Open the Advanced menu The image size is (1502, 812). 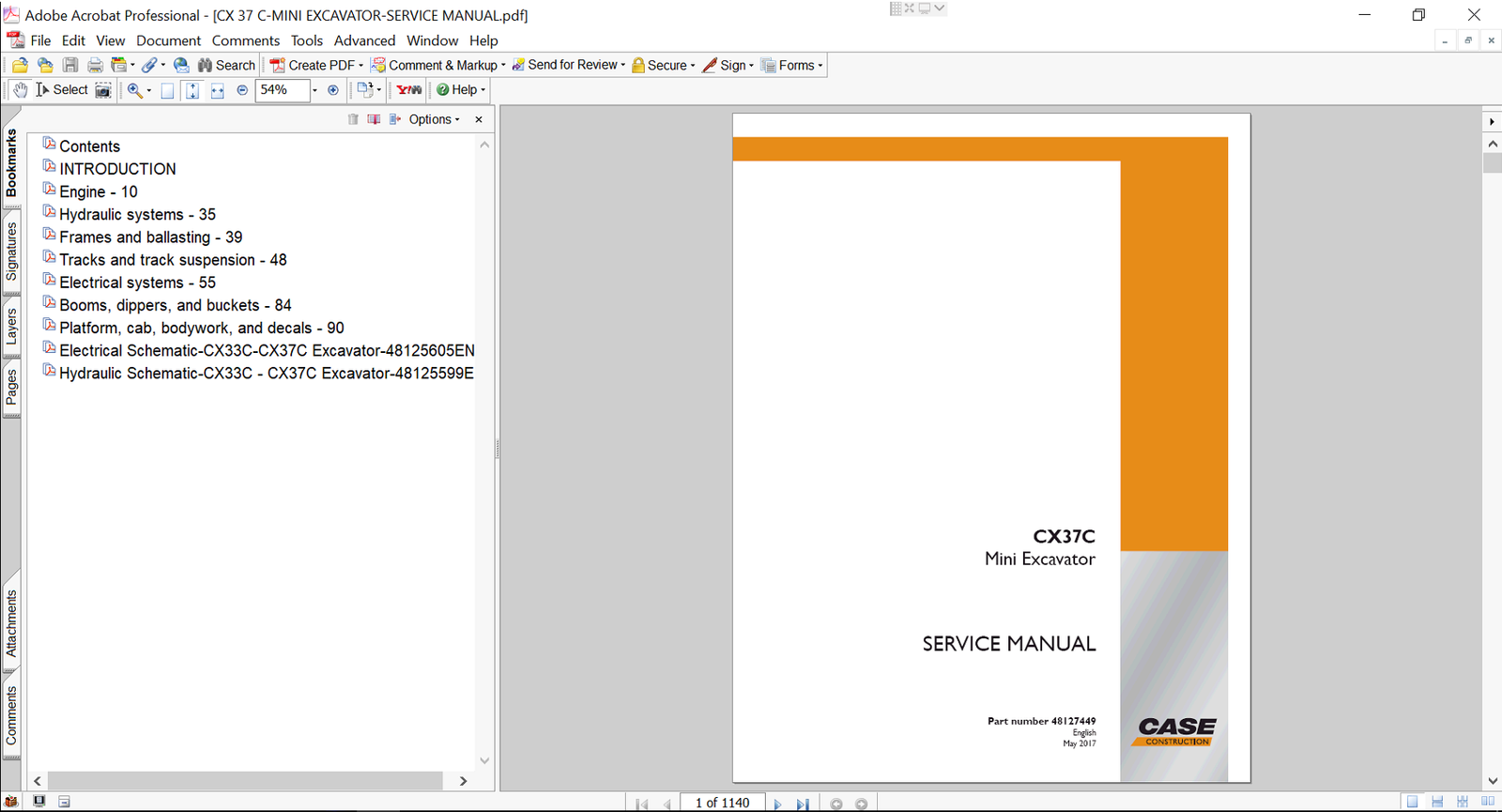(x=364, y=40)
